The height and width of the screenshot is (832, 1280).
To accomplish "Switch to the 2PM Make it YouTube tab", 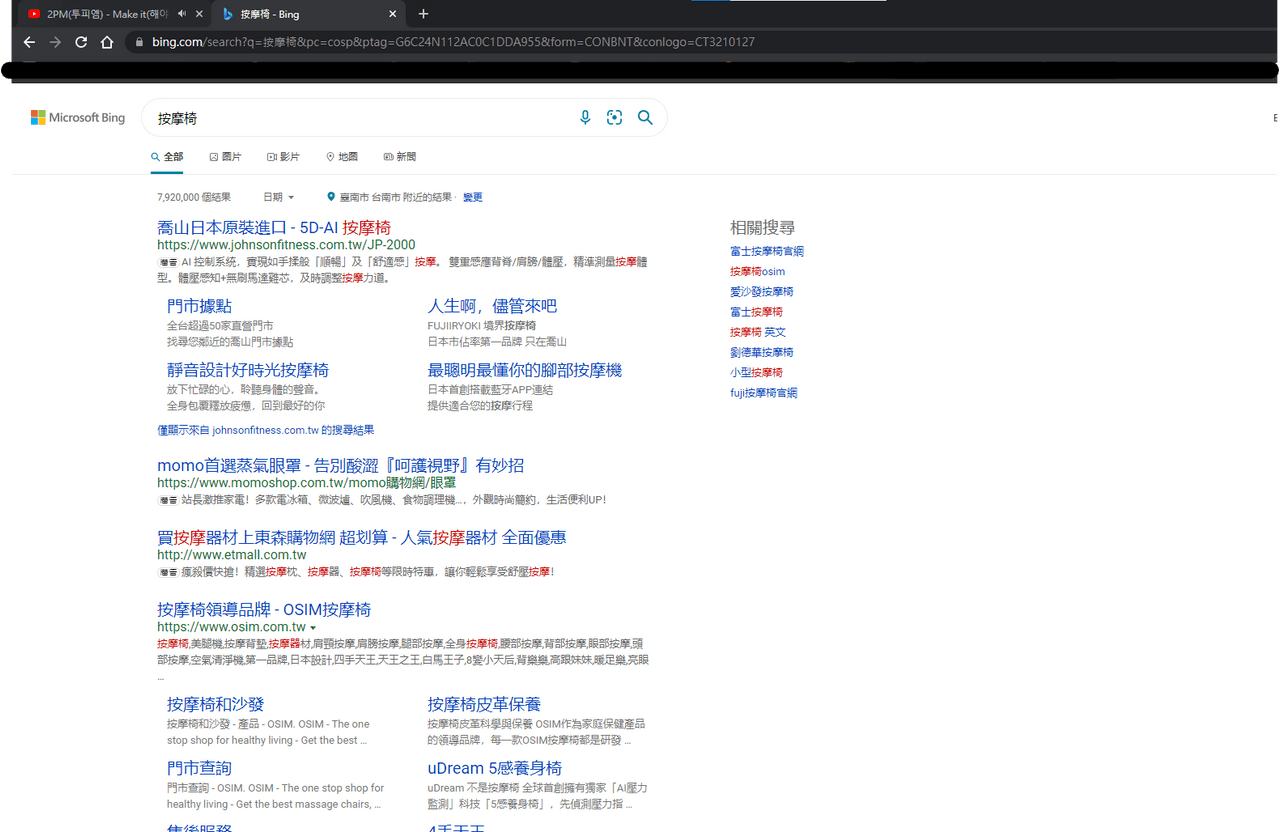I will [x=107, y=14].
